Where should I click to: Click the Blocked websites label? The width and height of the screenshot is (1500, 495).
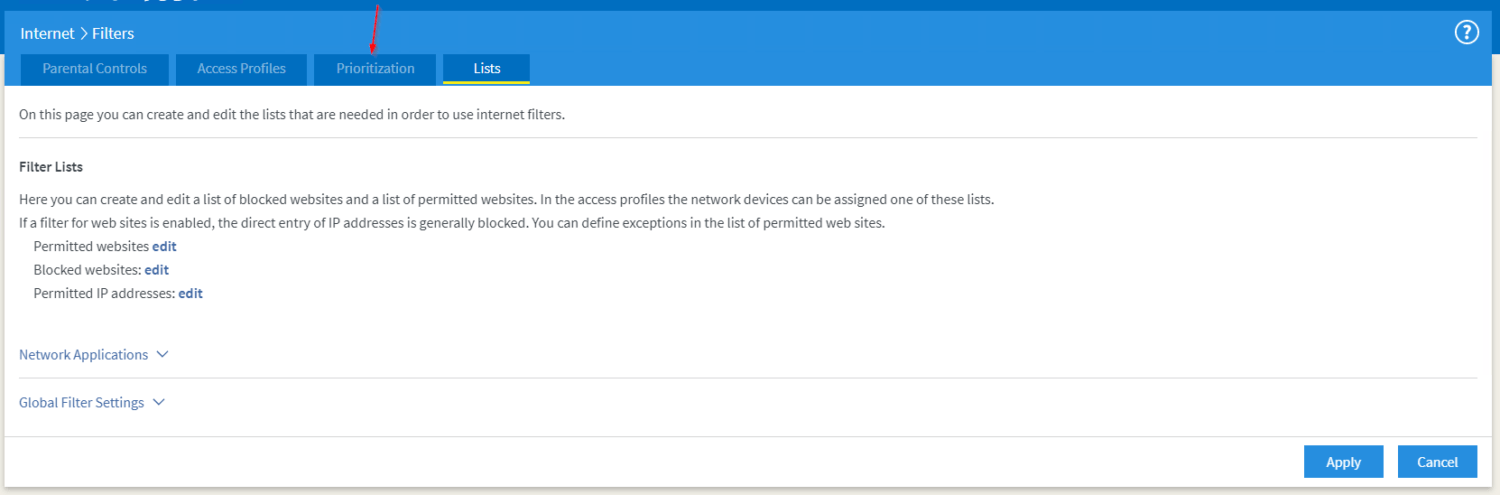point(87,270)
